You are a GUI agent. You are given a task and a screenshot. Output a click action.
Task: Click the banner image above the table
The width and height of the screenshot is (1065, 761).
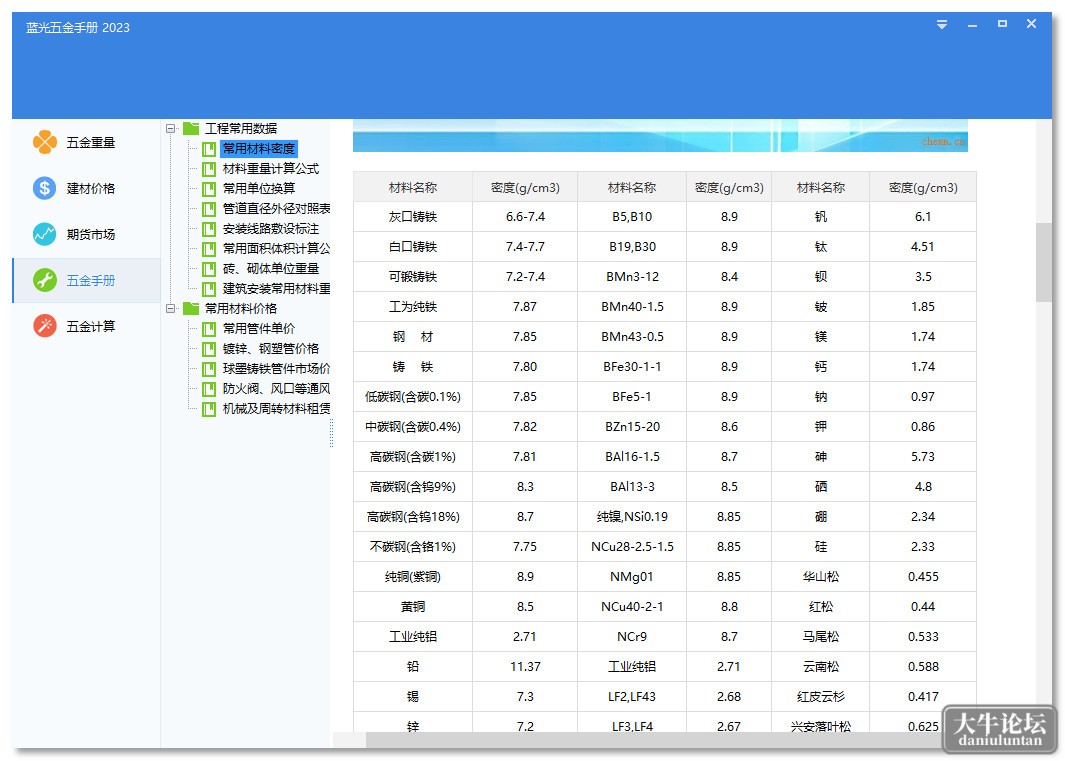click(x=660, y=135)
